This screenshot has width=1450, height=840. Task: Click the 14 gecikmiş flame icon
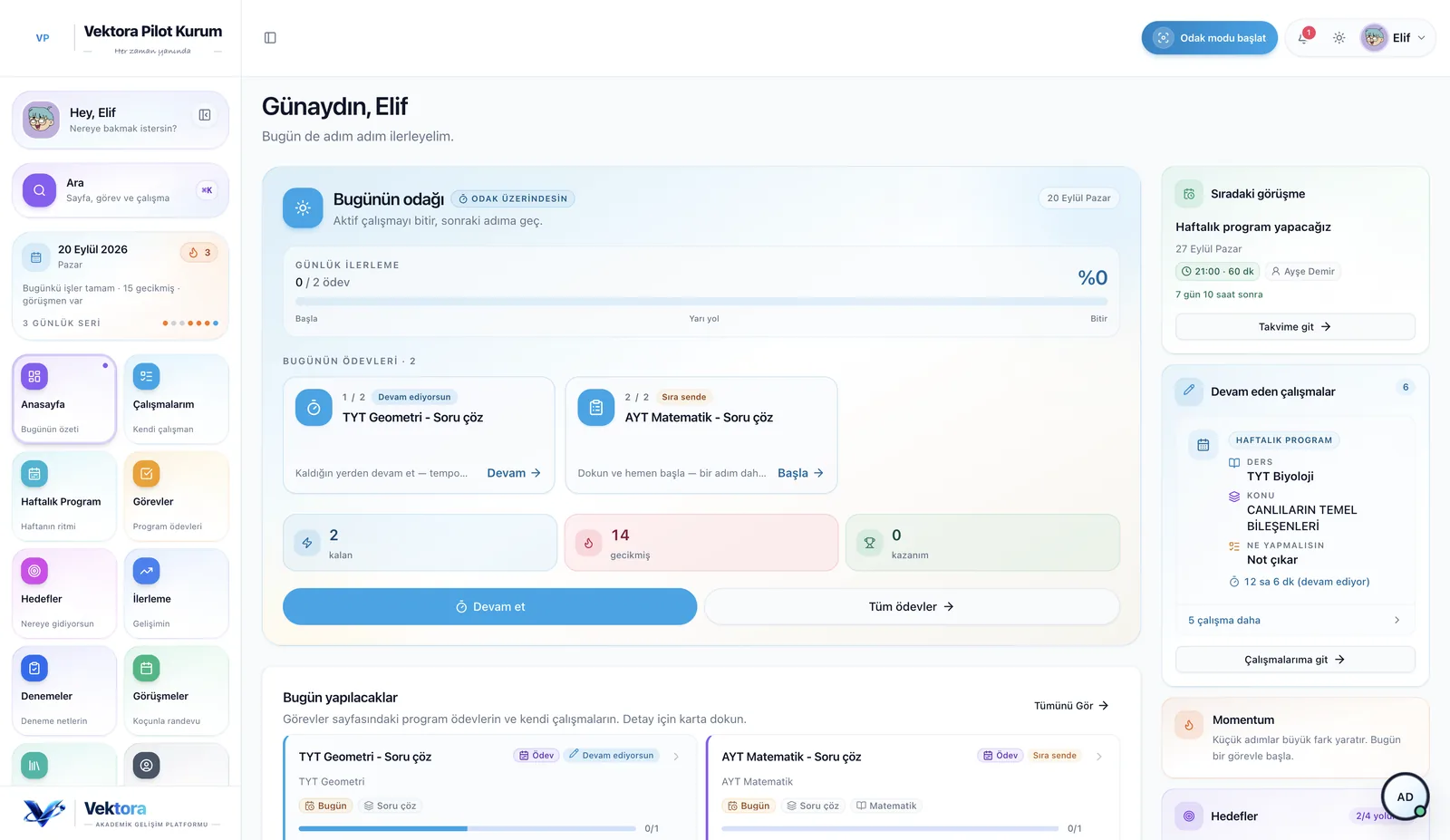point(588,543)
